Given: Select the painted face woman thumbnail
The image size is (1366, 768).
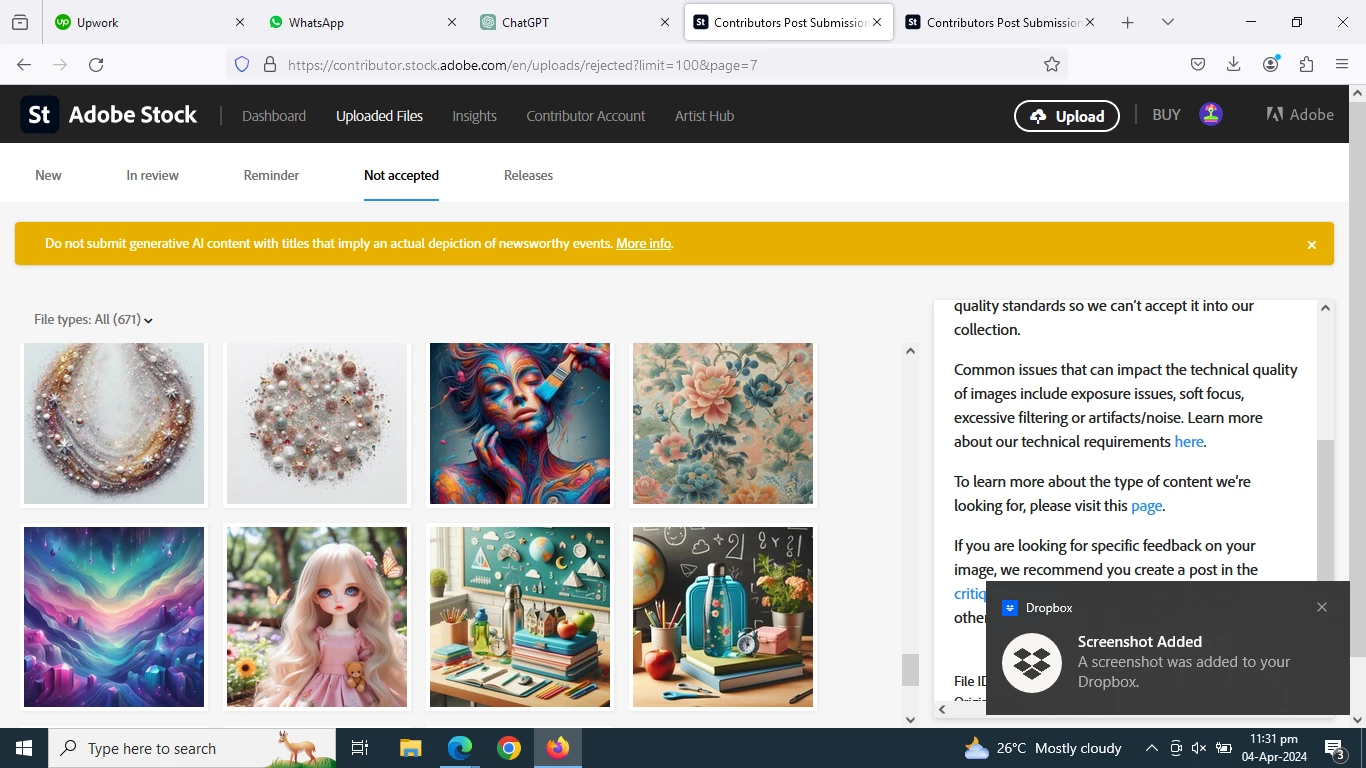Looking at the screenshot, I should [520, 424].
